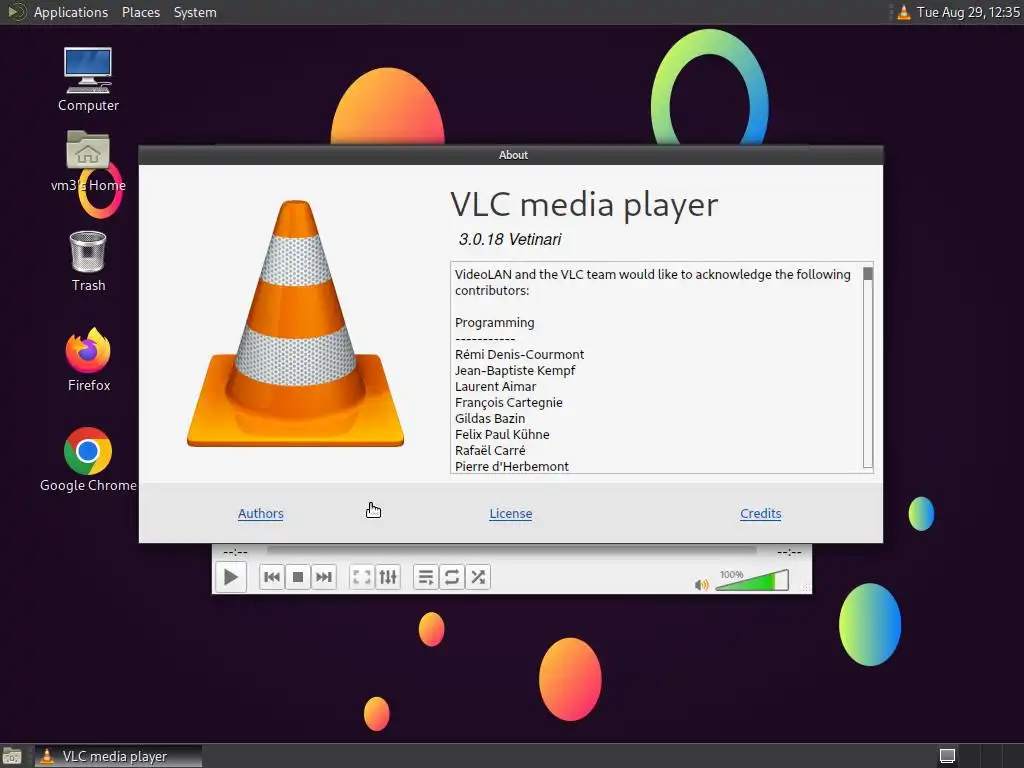Click name Felix Paul Kühne
The height and width of the screenshot is (768, 1024).
[502, 434]
